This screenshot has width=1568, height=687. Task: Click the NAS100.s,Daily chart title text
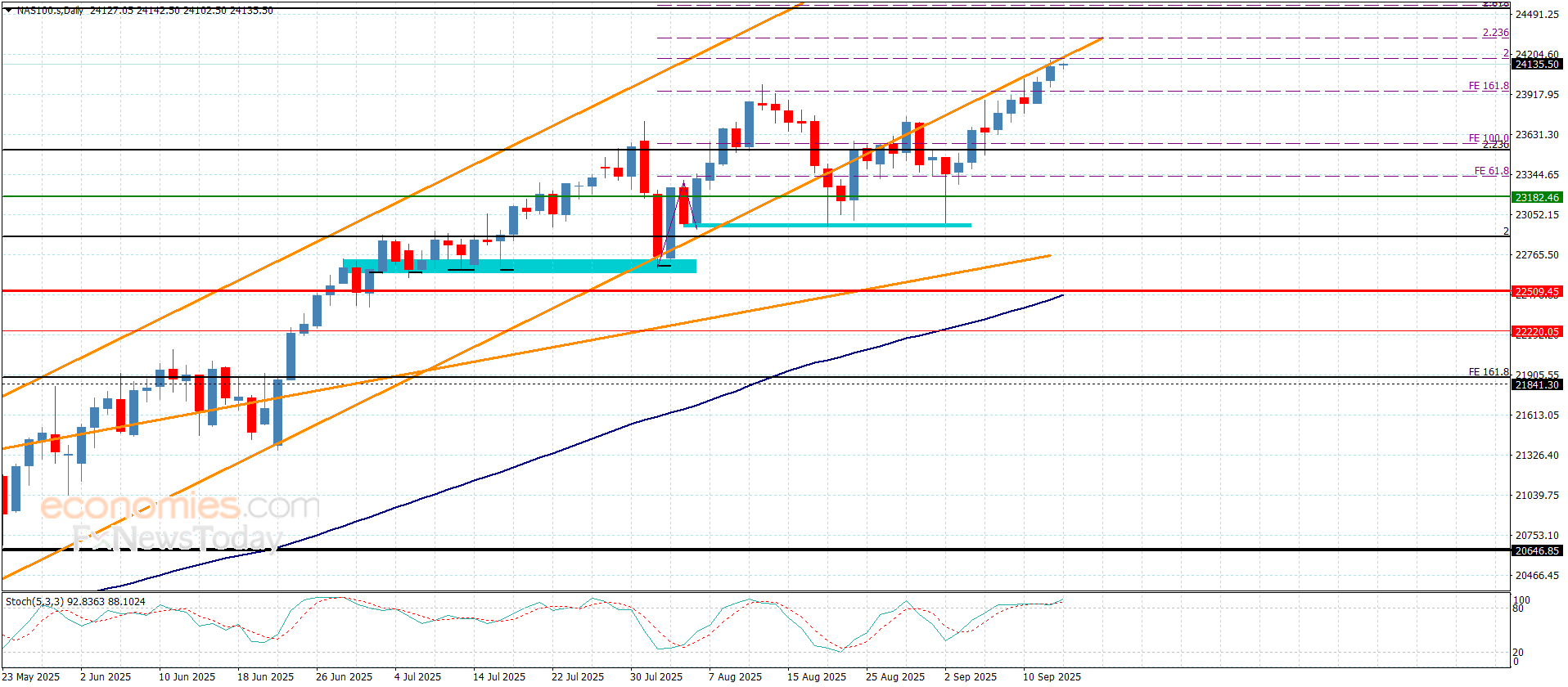50,11
